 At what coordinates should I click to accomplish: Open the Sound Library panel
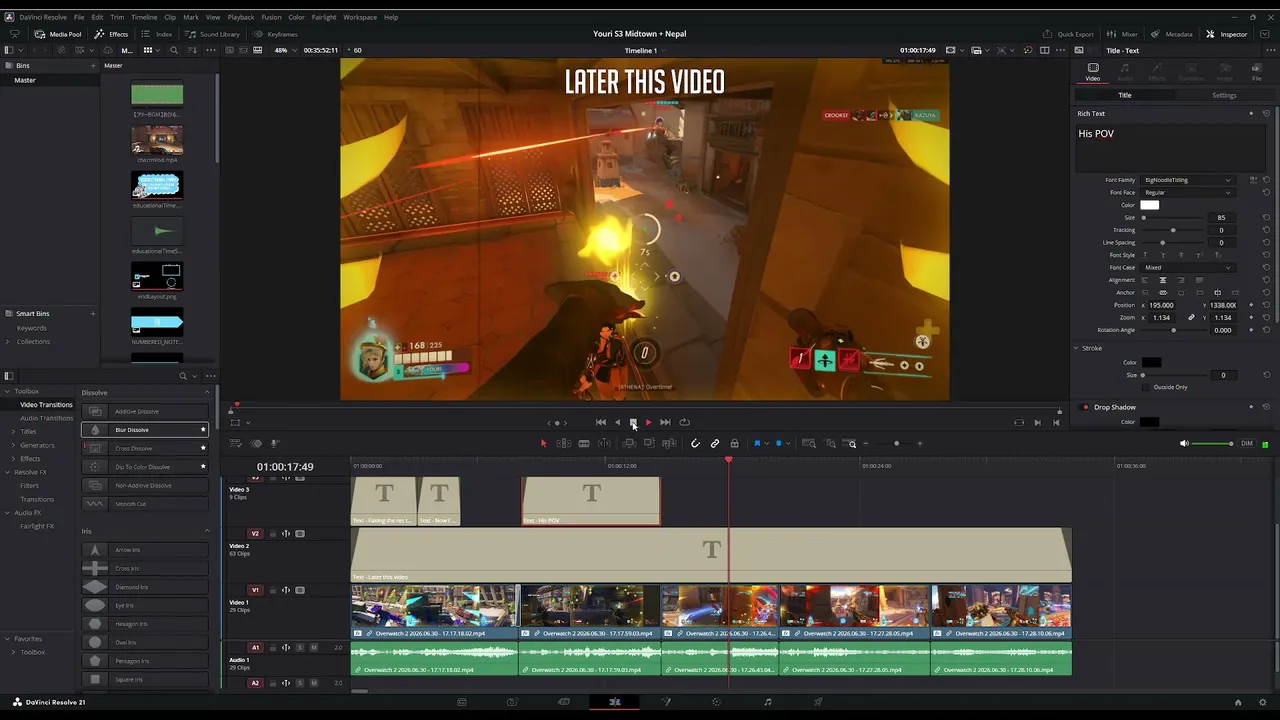(x=213, y=34)
